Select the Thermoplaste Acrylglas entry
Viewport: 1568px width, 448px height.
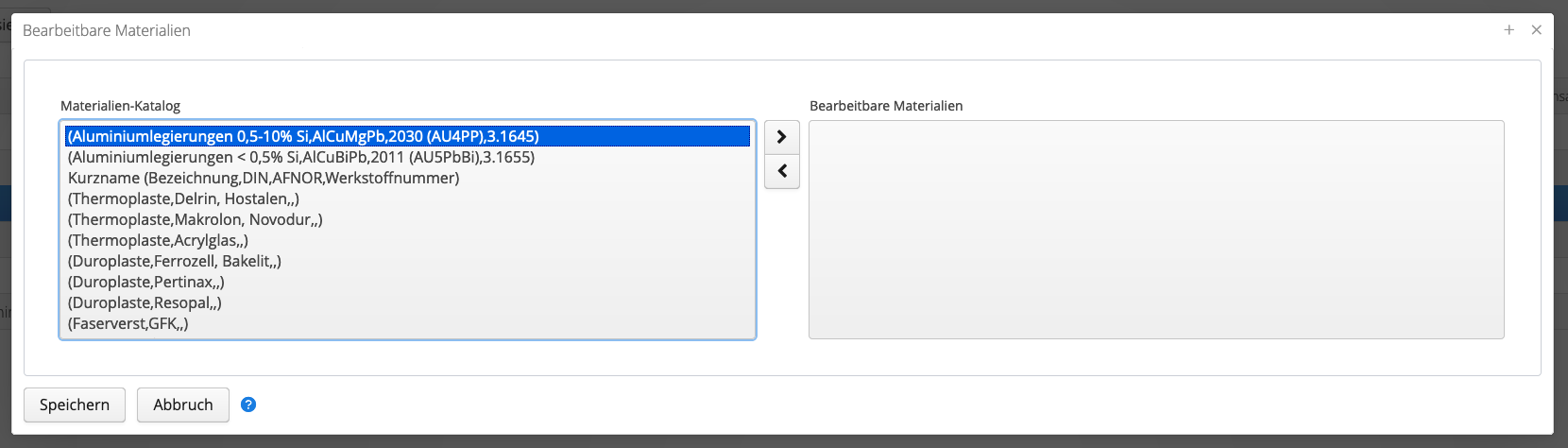pyautogui.click(x=407, y=240)
